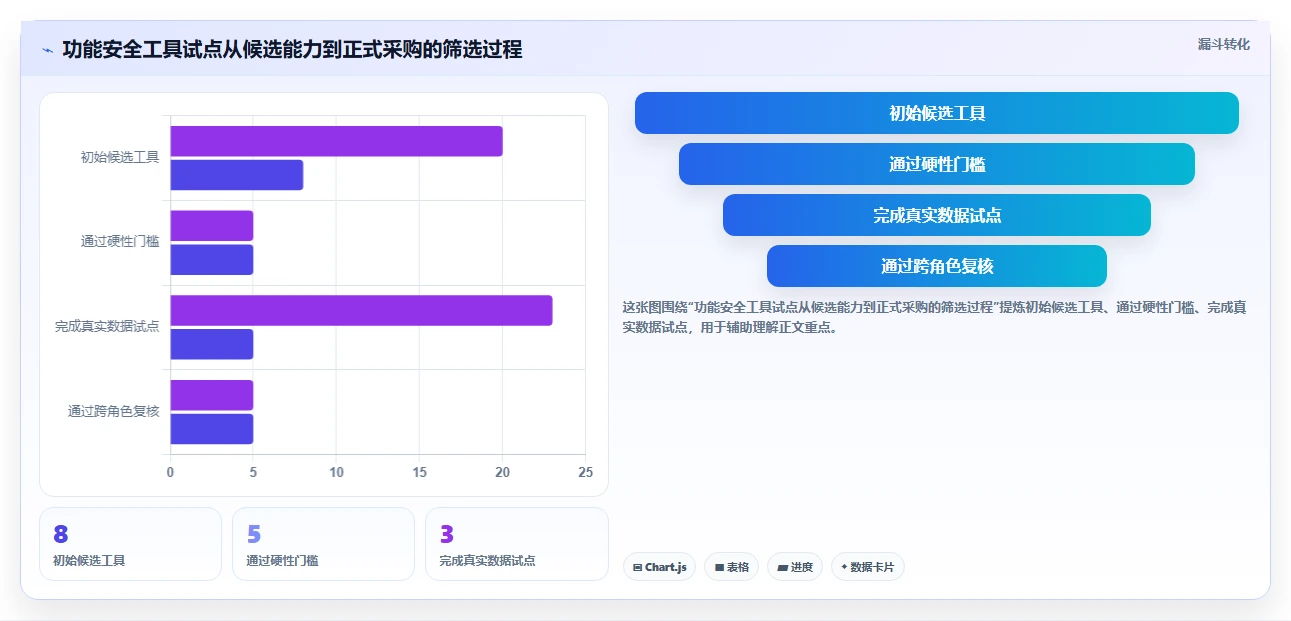Click the 完成真实数据试点 chart axis label
The width and height of the screenshot is (1291, 621).
(107, 326)
